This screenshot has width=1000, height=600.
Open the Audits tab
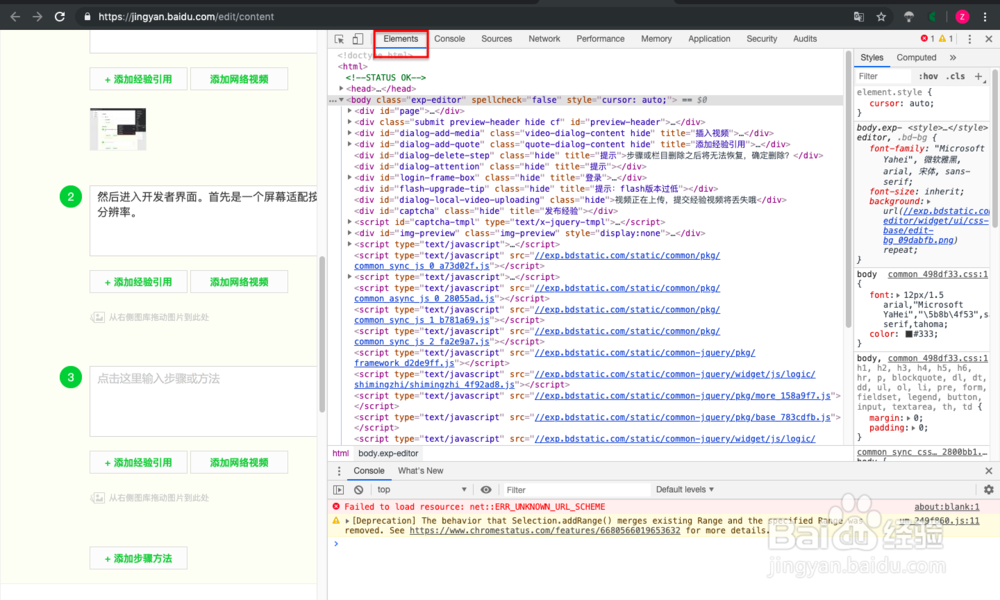pyautogui.click(x=805, y=39)
